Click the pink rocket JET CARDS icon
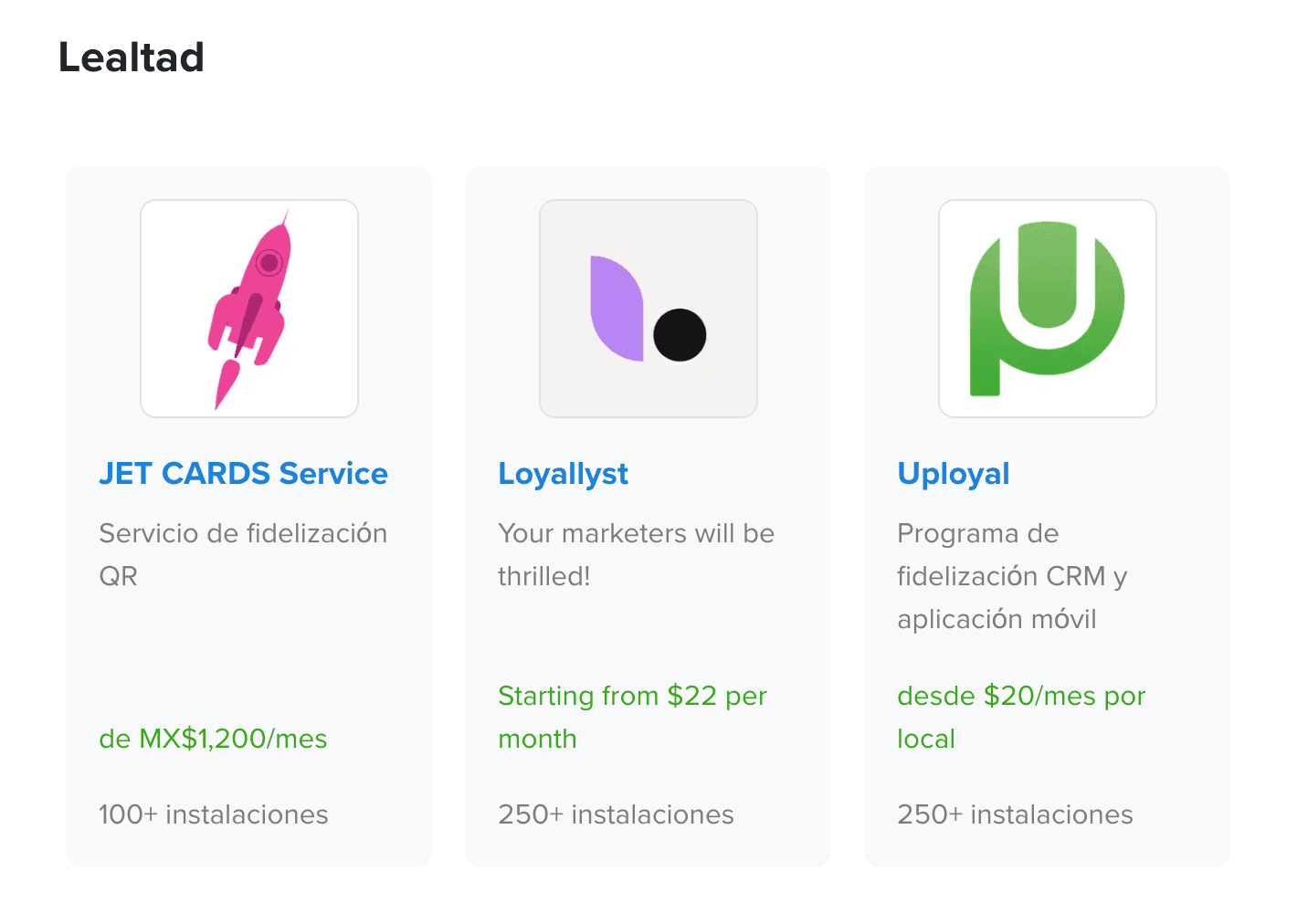1297x924 pixels. (x=249, y=309)
